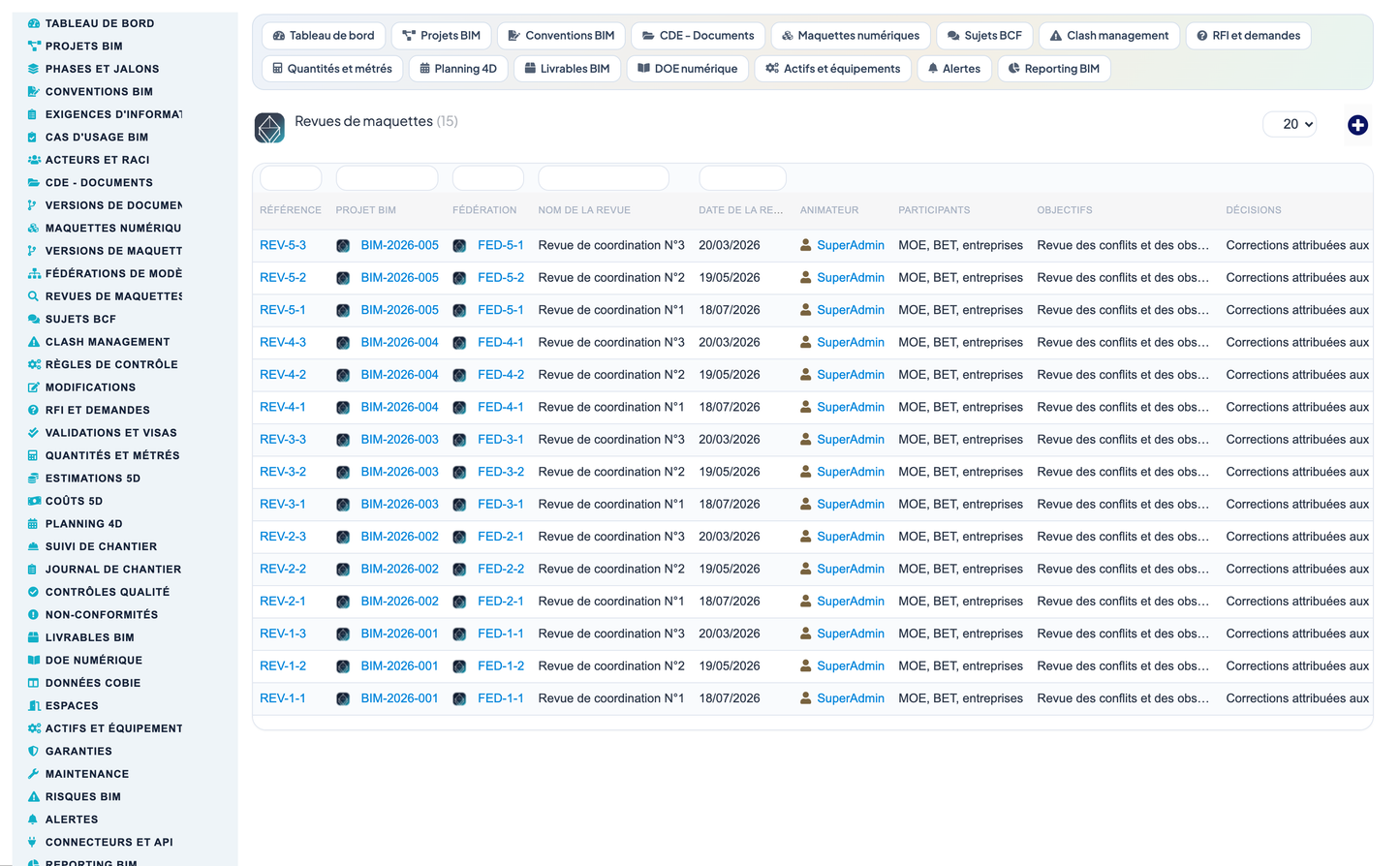
Task: Open the rows-per-page dropdown showing 20
Action: pyautogui.click(x=1290, y=124)
